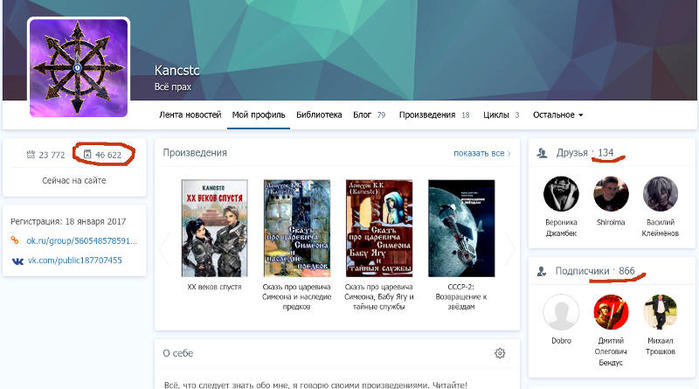
Task: Open the Симеона и наследие предков cover
Action: tap(297, 228)
